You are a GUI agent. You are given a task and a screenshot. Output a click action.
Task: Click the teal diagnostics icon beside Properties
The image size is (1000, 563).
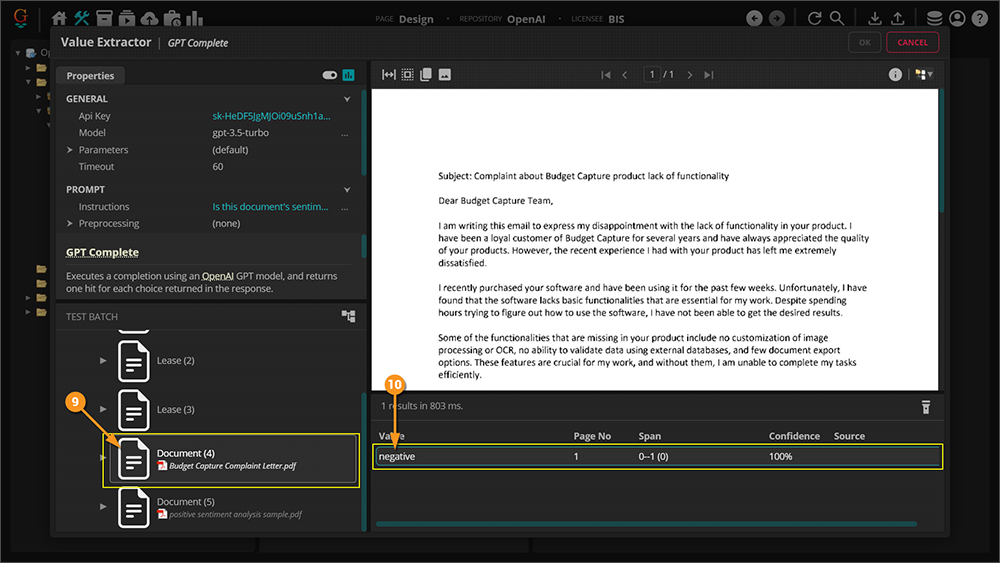pyautogui.click(x=349, y=75)
